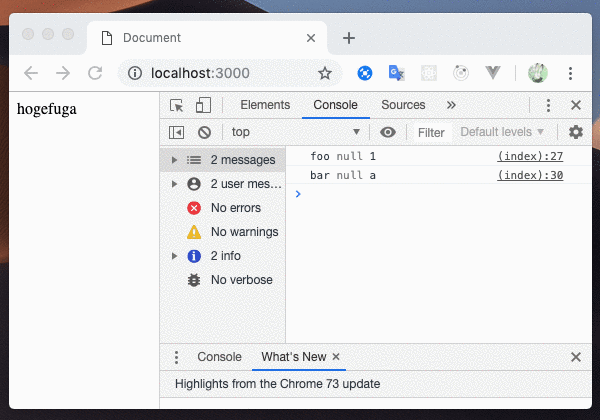Expand the 2 messages group
The image size is (600, 420).
[175, 160]
